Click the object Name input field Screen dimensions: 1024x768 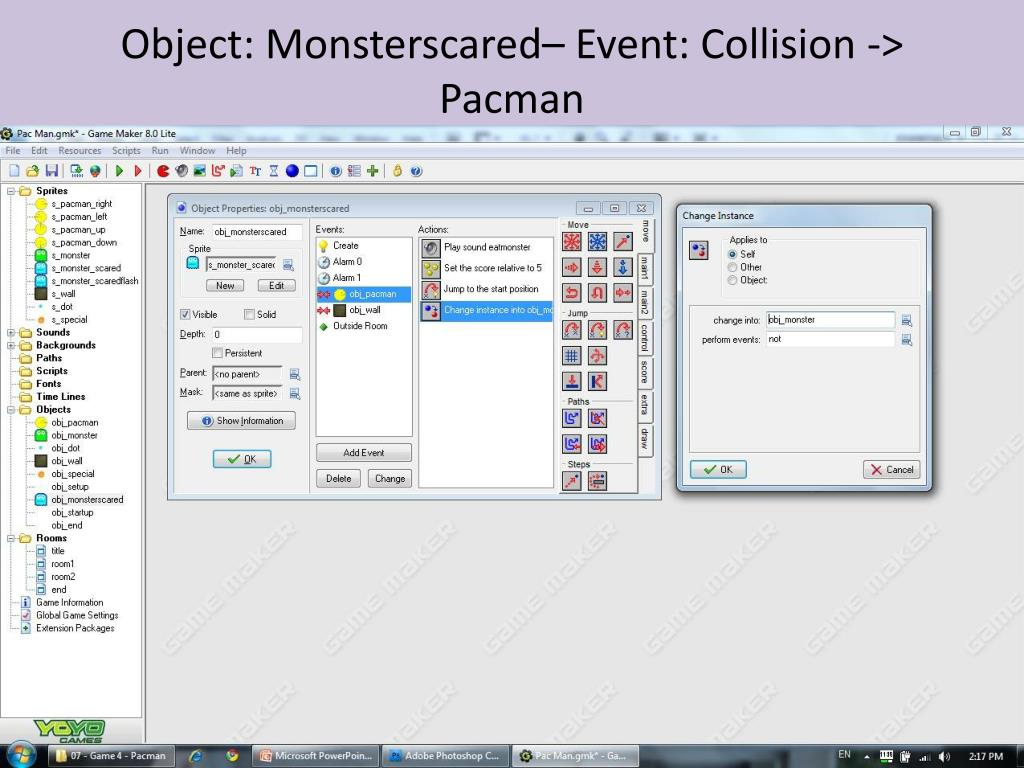coord(257,232)
